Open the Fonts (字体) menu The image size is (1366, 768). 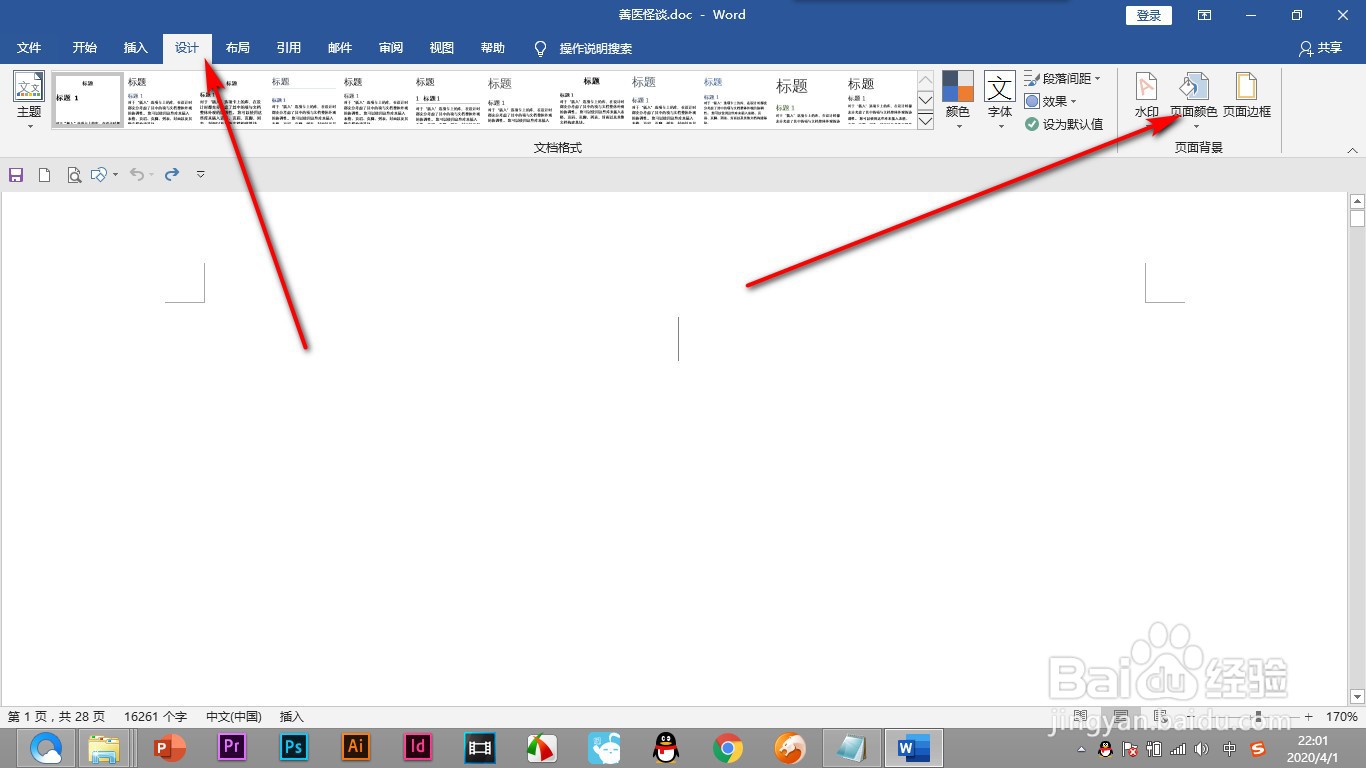[1000, 100]
